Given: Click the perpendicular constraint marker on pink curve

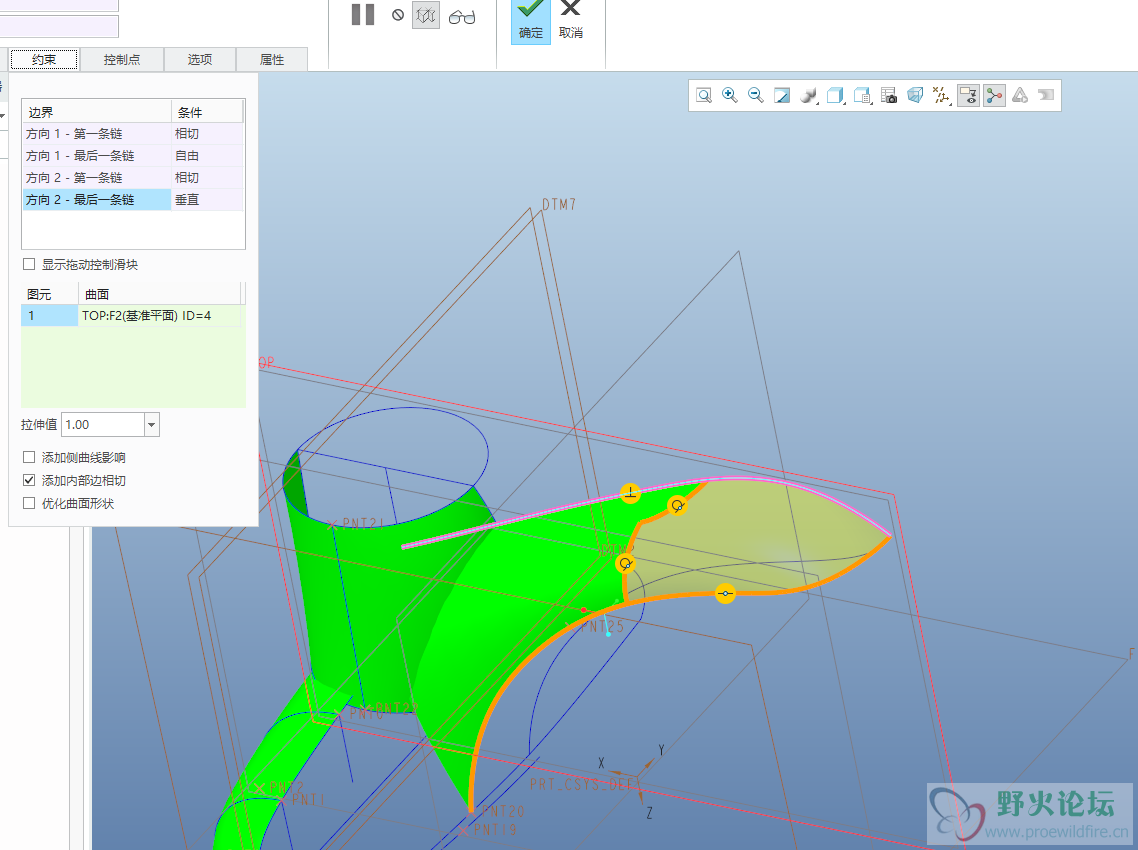Looking at the screenshot, I should (630, 493).
